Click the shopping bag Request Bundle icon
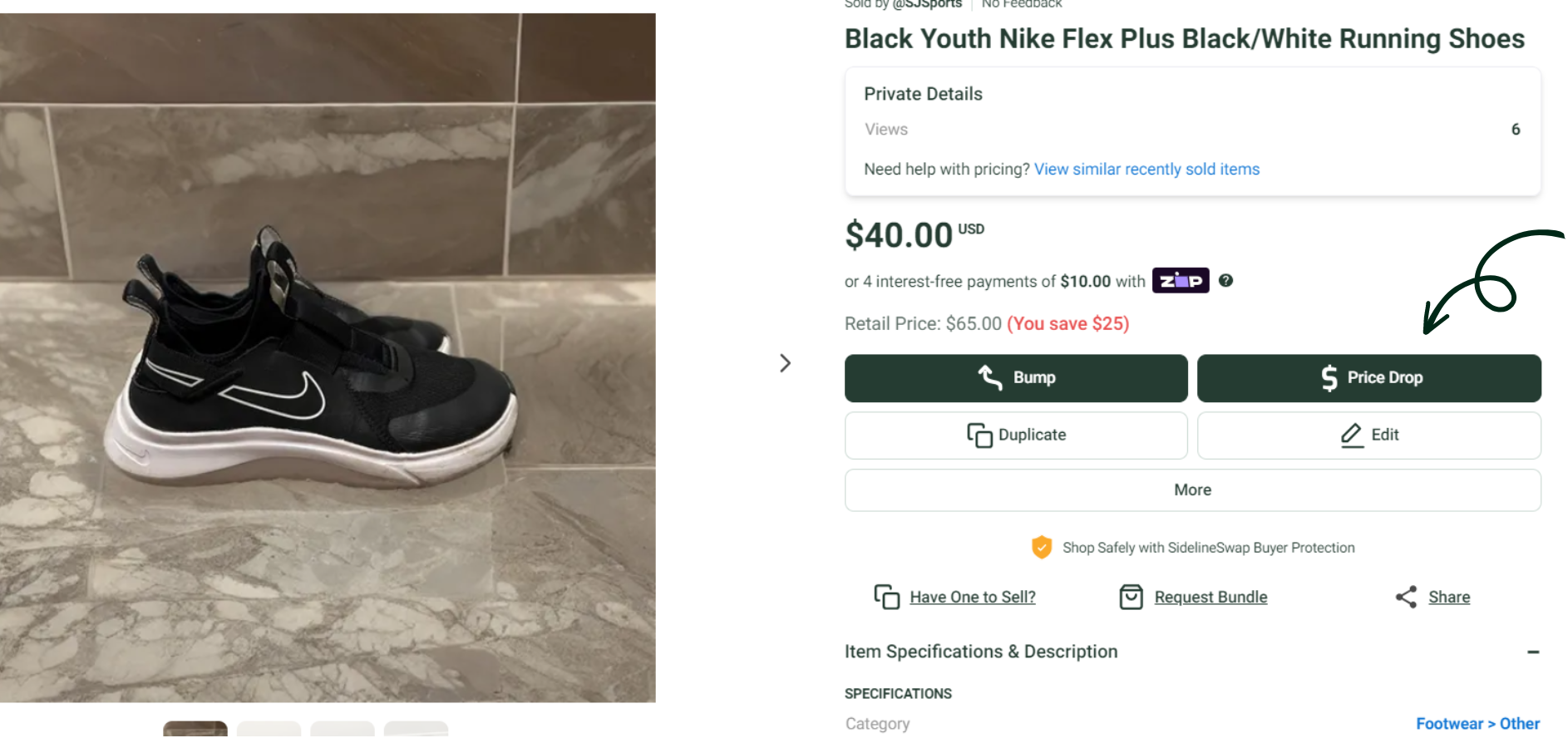Image resolution: width=1568 pixels, height=738 pixels. [1131, 597]
